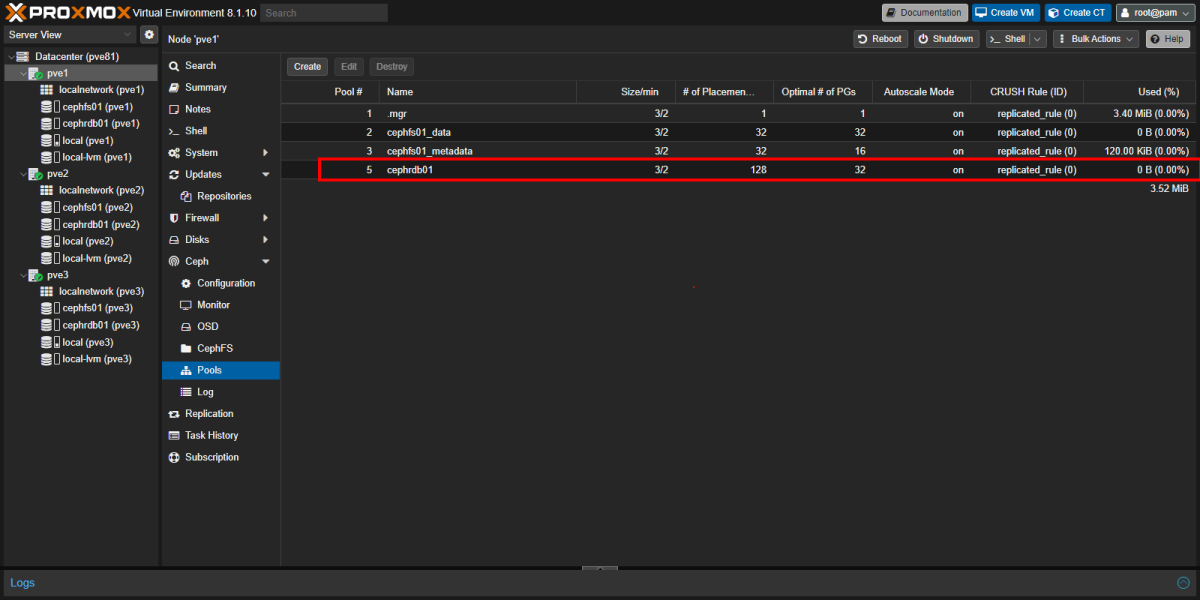Select the Pools menu item
Screen dimensions: 1200x600
tap(221, 370)
